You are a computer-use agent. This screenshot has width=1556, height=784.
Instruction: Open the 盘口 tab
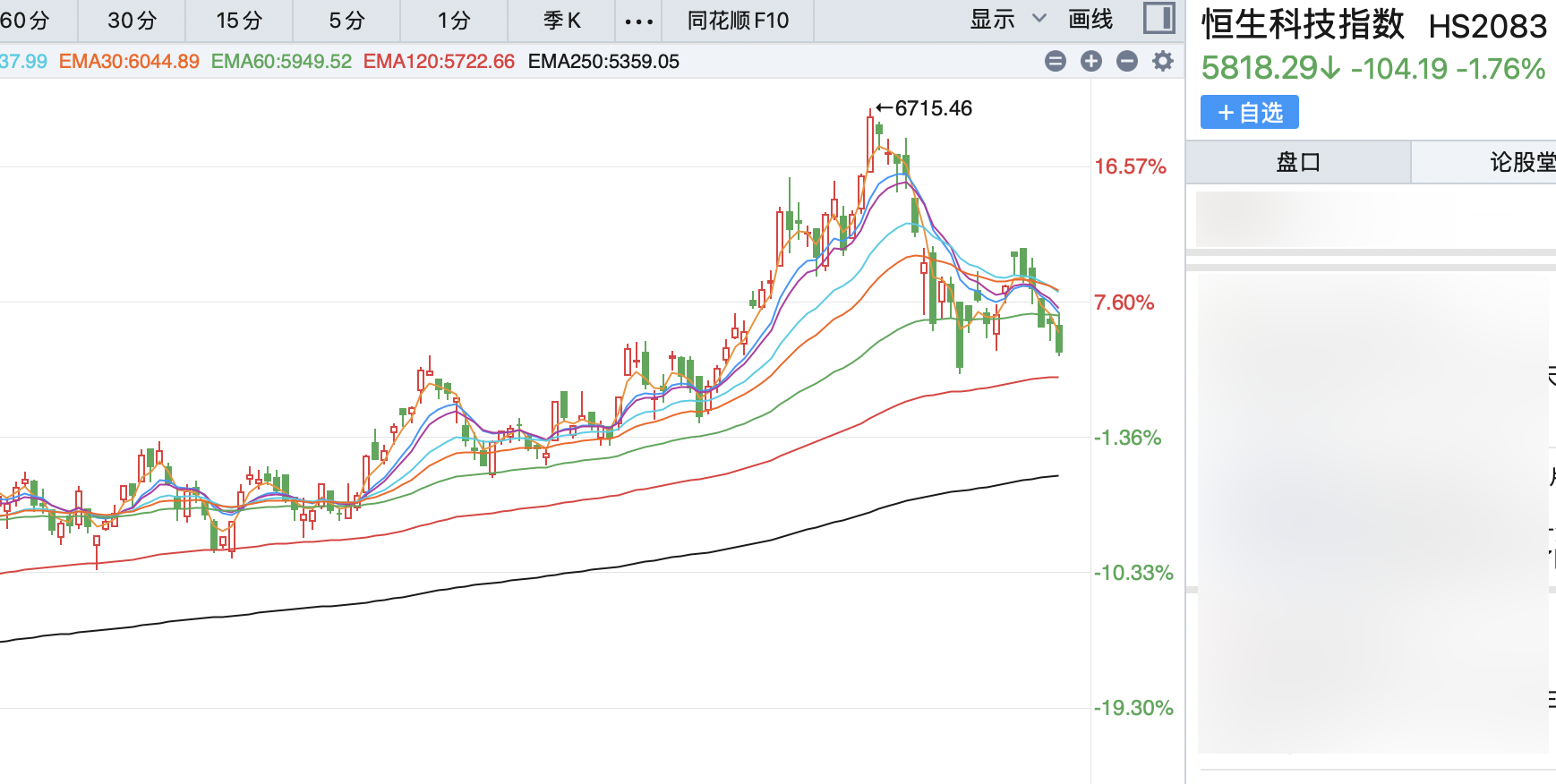pos(1298,162)
